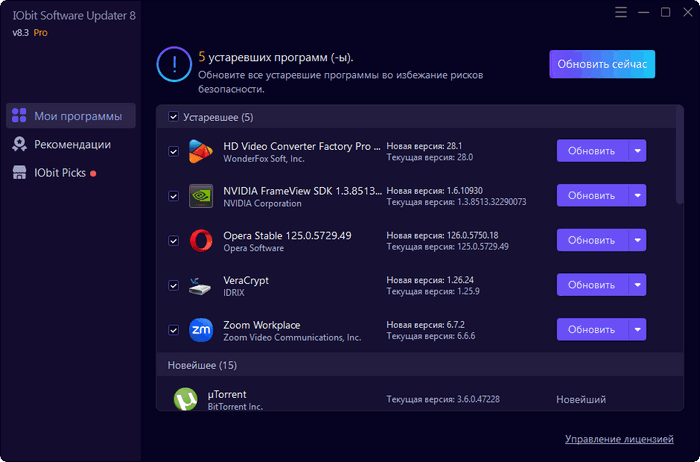Click Обновить for HD Video Converter Factory Pro
The image size is (700, 462).
pyautogui.click(x=592, y=151)
